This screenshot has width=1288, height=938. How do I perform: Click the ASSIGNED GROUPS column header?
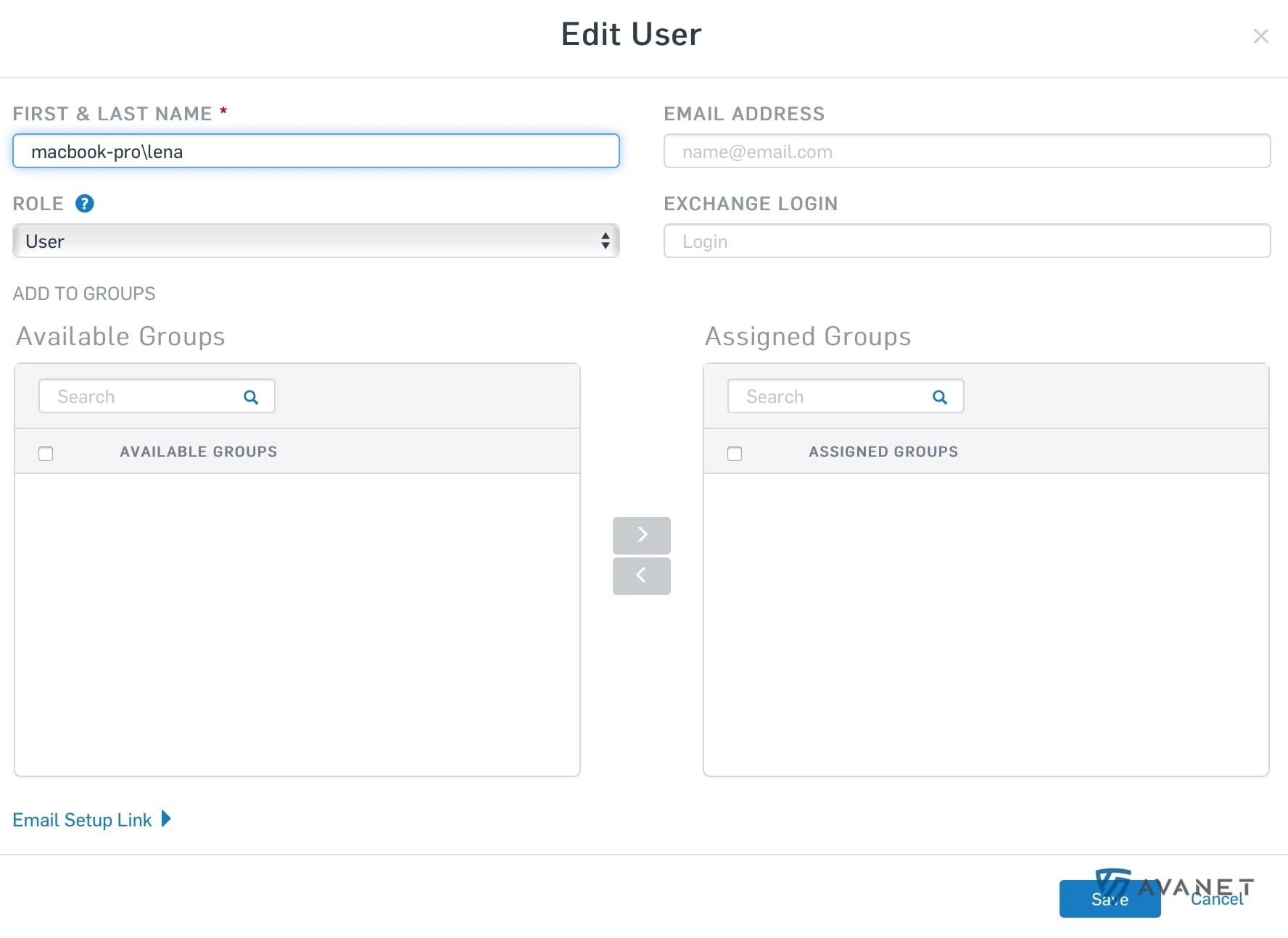pyautogui.click(x=883, y=452)
